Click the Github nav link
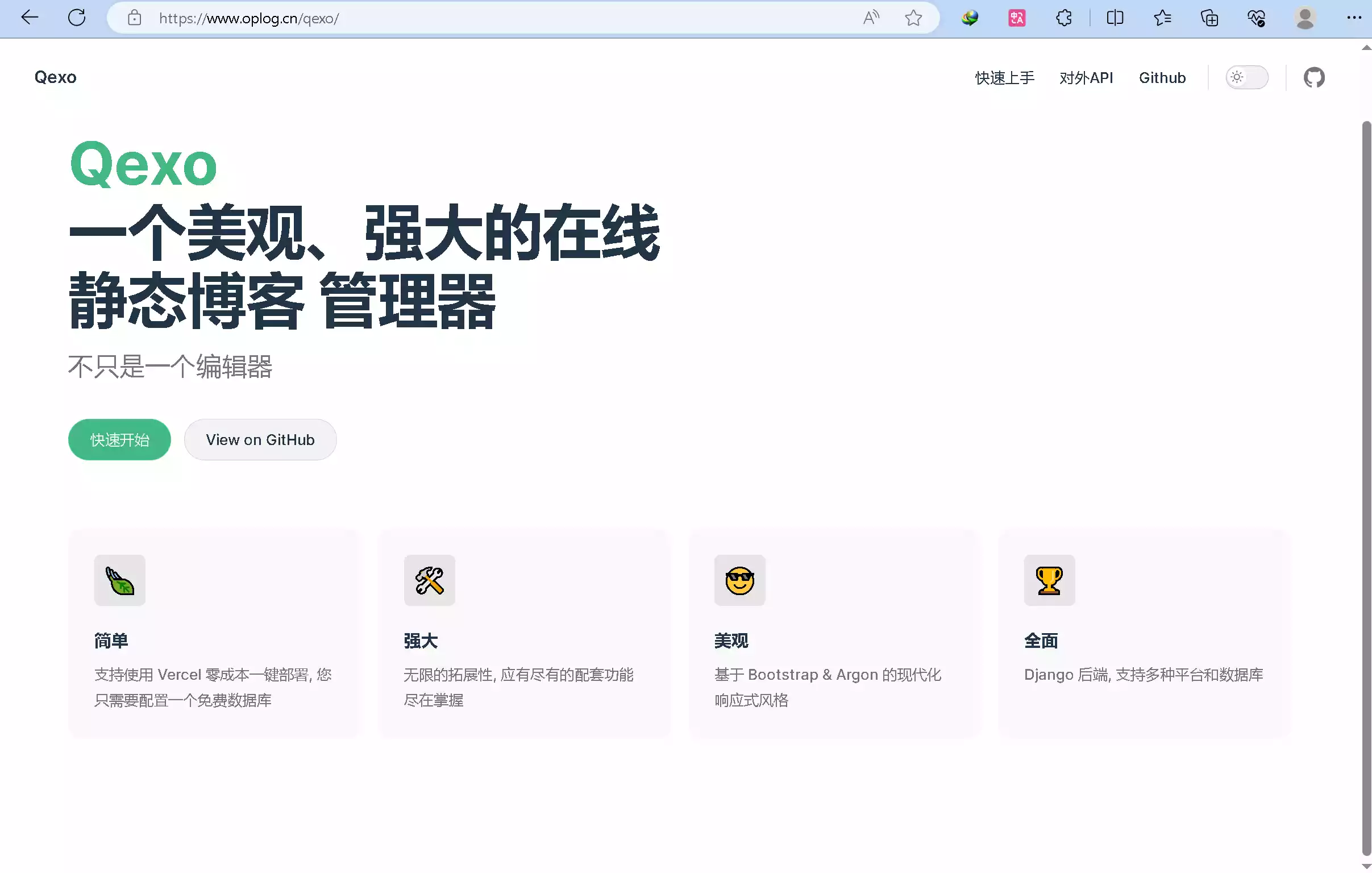The height and width of the screenshot is (873, 1372). tap(1162, 77)
